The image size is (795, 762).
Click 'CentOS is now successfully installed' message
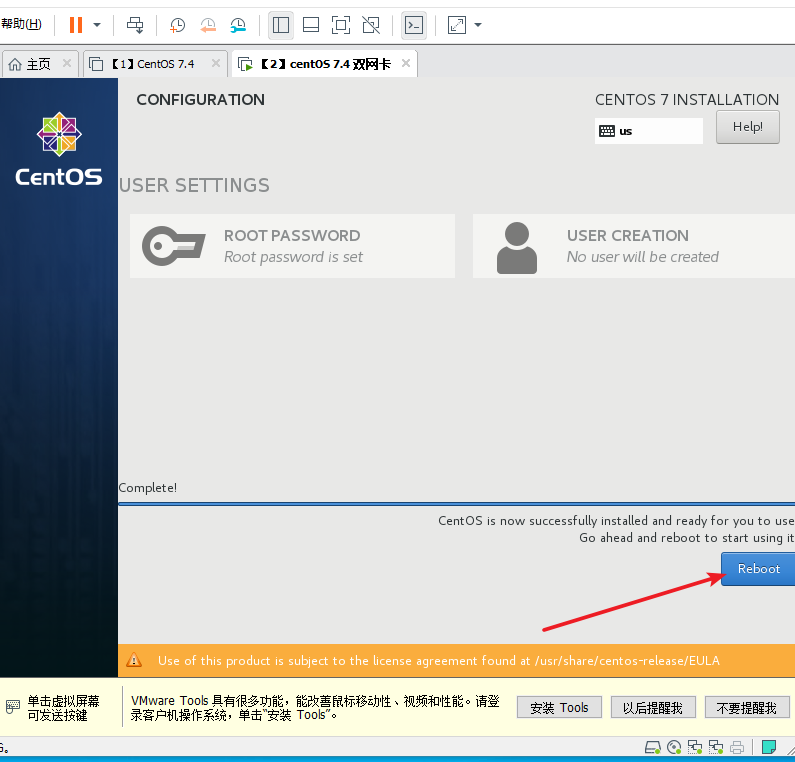(x=616, y=521)
